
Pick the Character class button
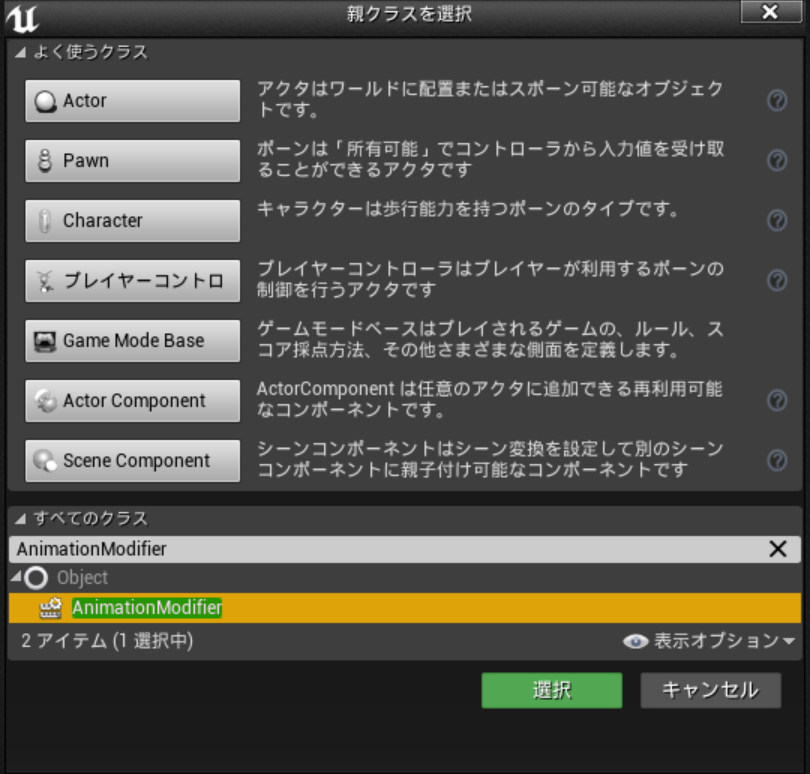pyautogui.click(x=133, y=221)
